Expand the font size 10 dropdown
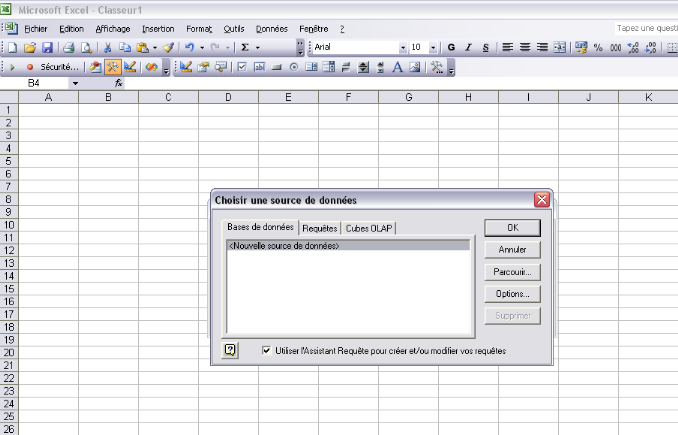This screenshot has height=435, width=678. pos(433,48)
